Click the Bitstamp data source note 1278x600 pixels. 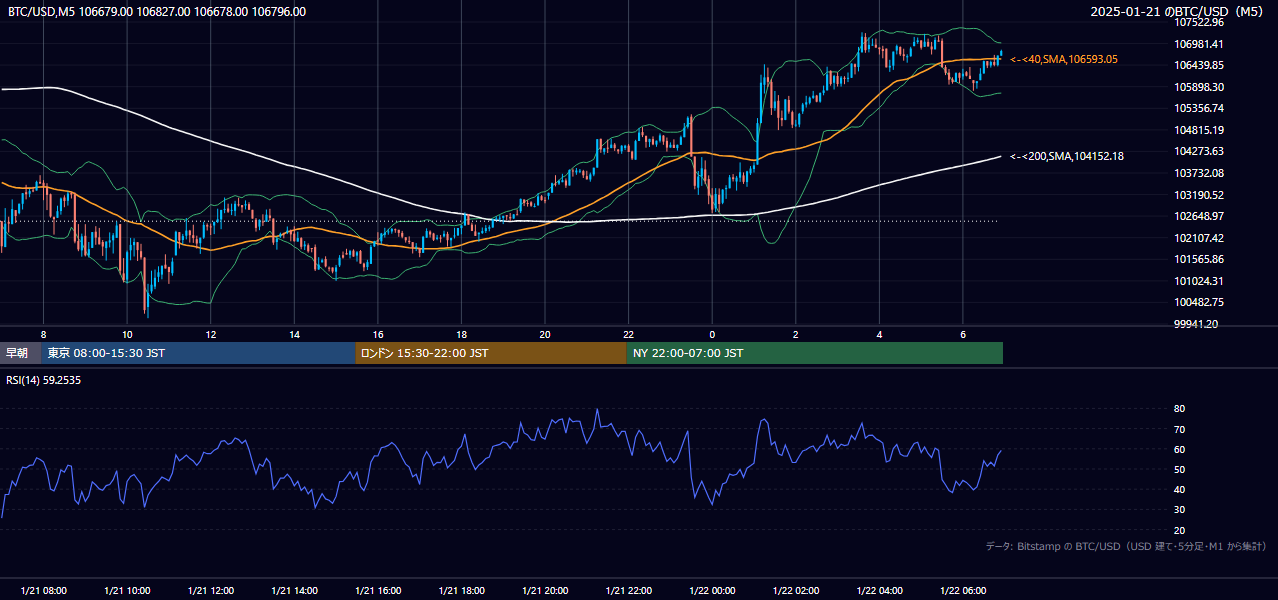coord(1126,547)
